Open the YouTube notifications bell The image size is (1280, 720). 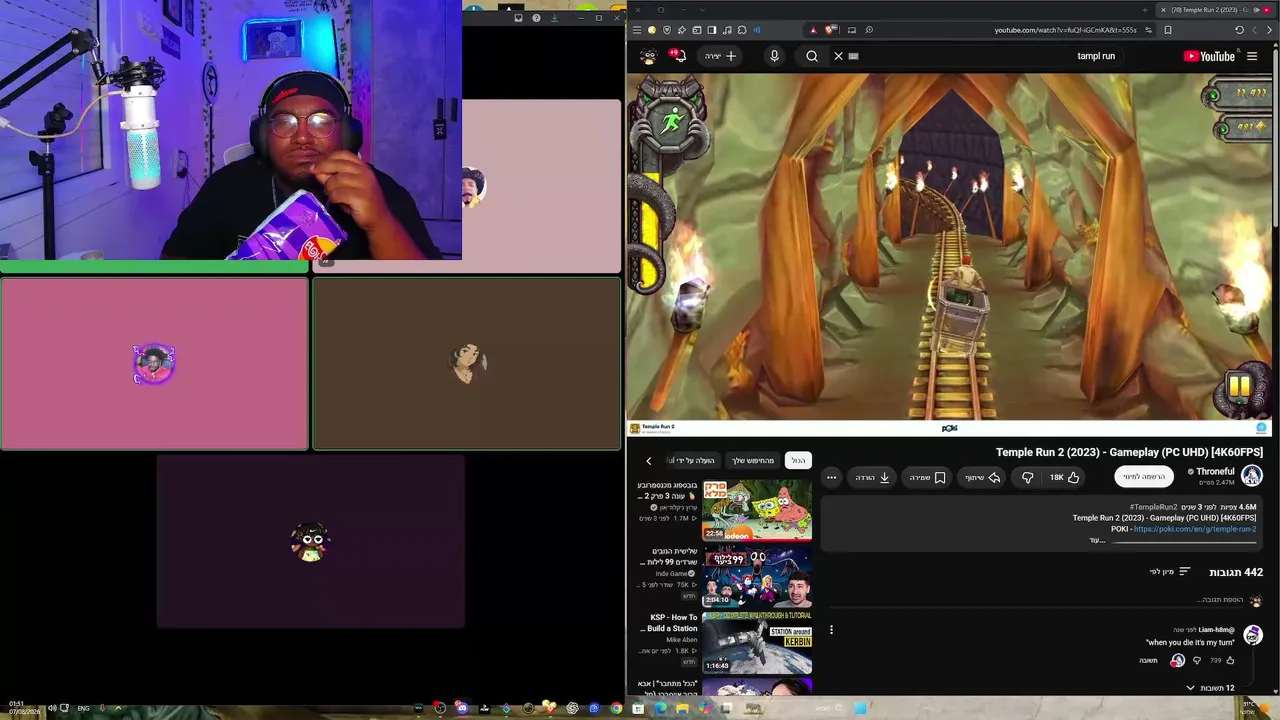tap(680, 56)
